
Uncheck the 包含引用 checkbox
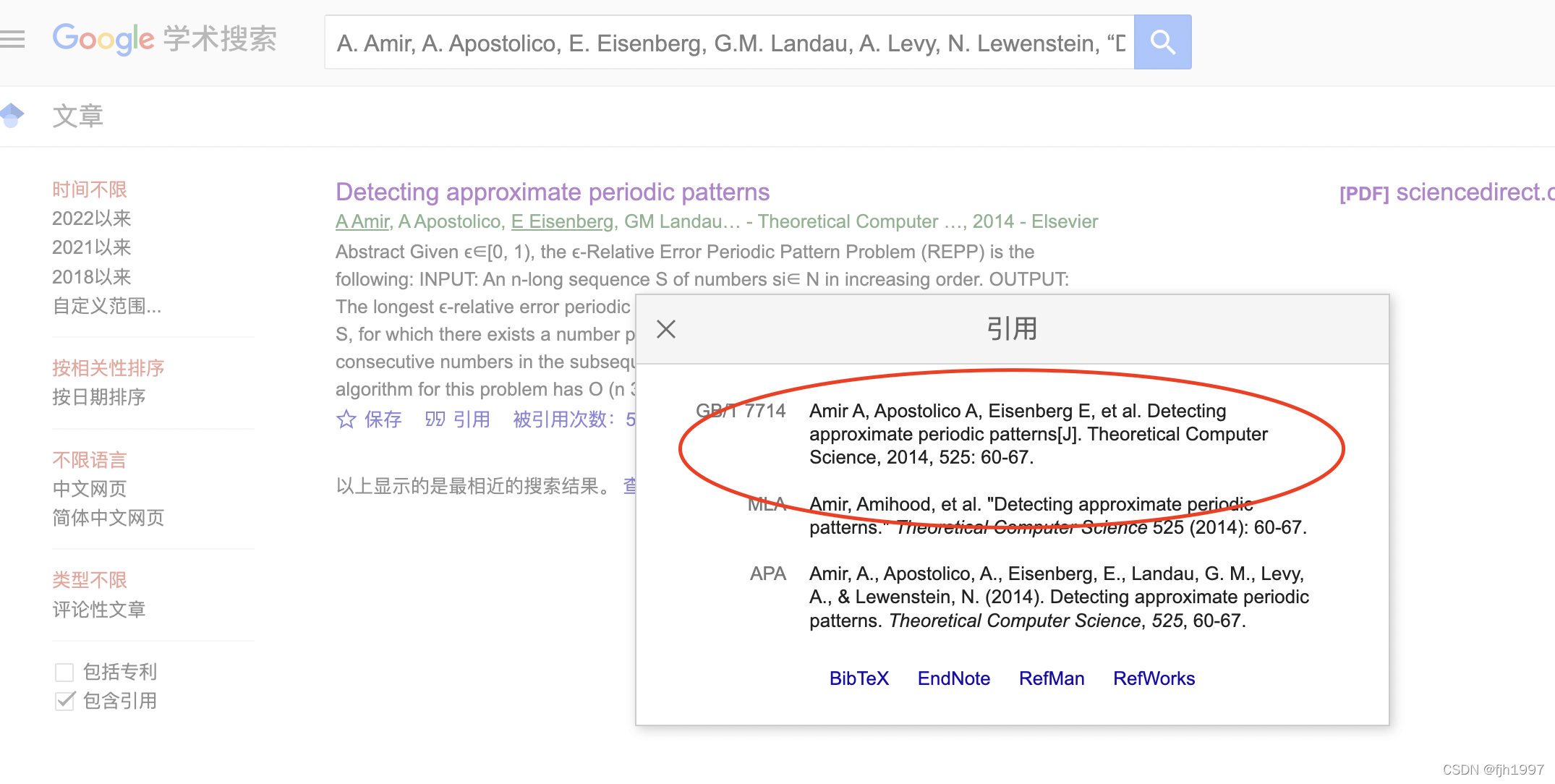click(64, 701)
